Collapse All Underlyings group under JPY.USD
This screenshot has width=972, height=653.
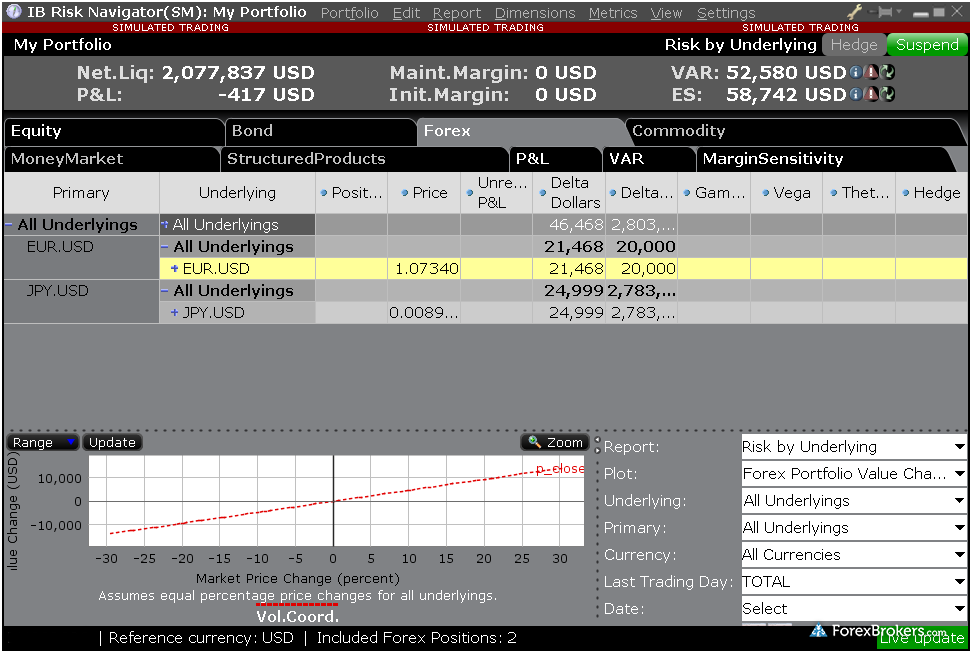tap(165, 290)
